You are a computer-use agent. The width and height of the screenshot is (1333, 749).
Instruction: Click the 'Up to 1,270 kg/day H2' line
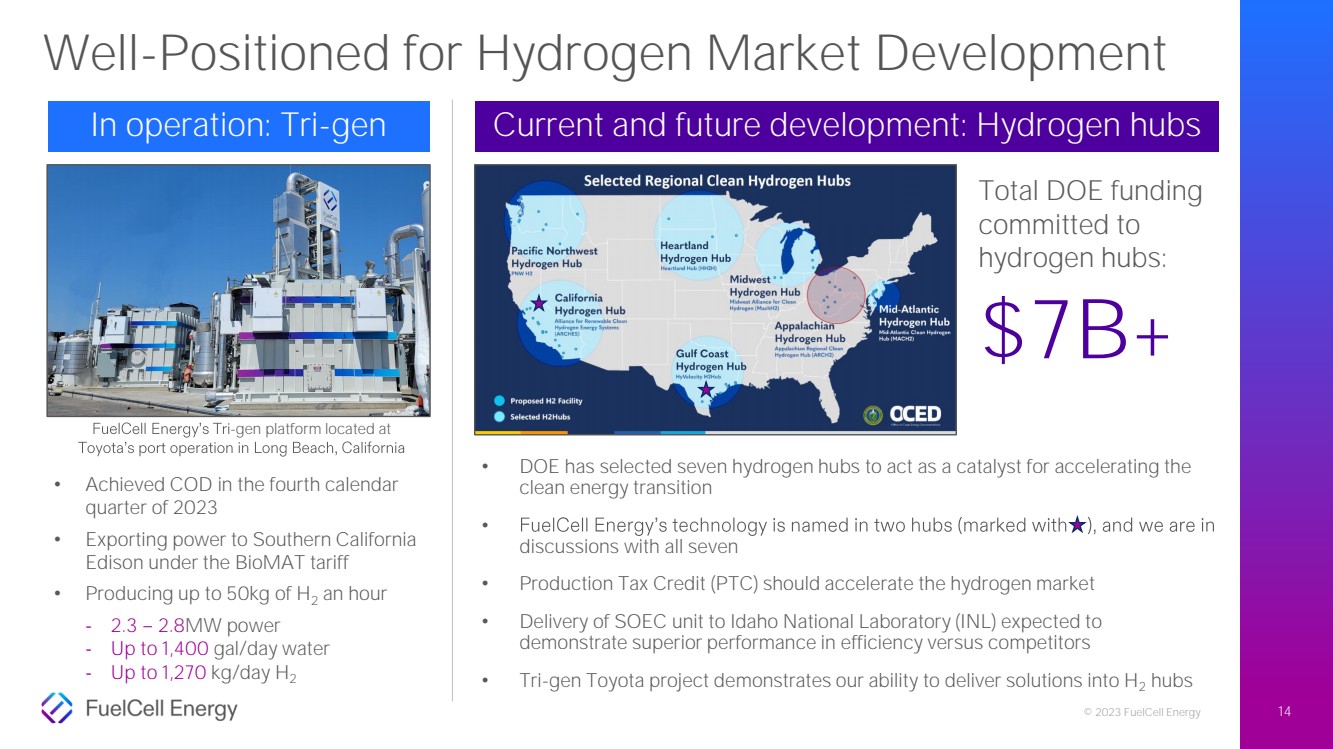203,673
